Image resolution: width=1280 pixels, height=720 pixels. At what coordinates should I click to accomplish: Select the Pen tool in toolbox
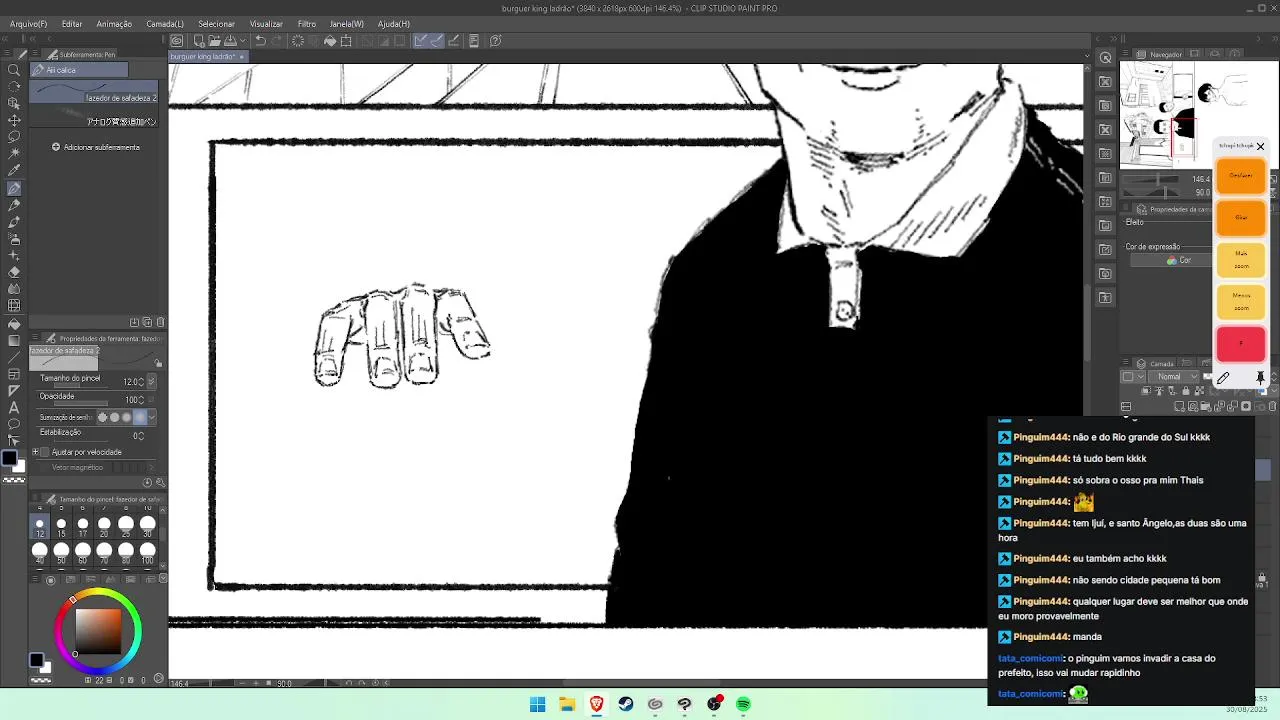tap(14, 188)
